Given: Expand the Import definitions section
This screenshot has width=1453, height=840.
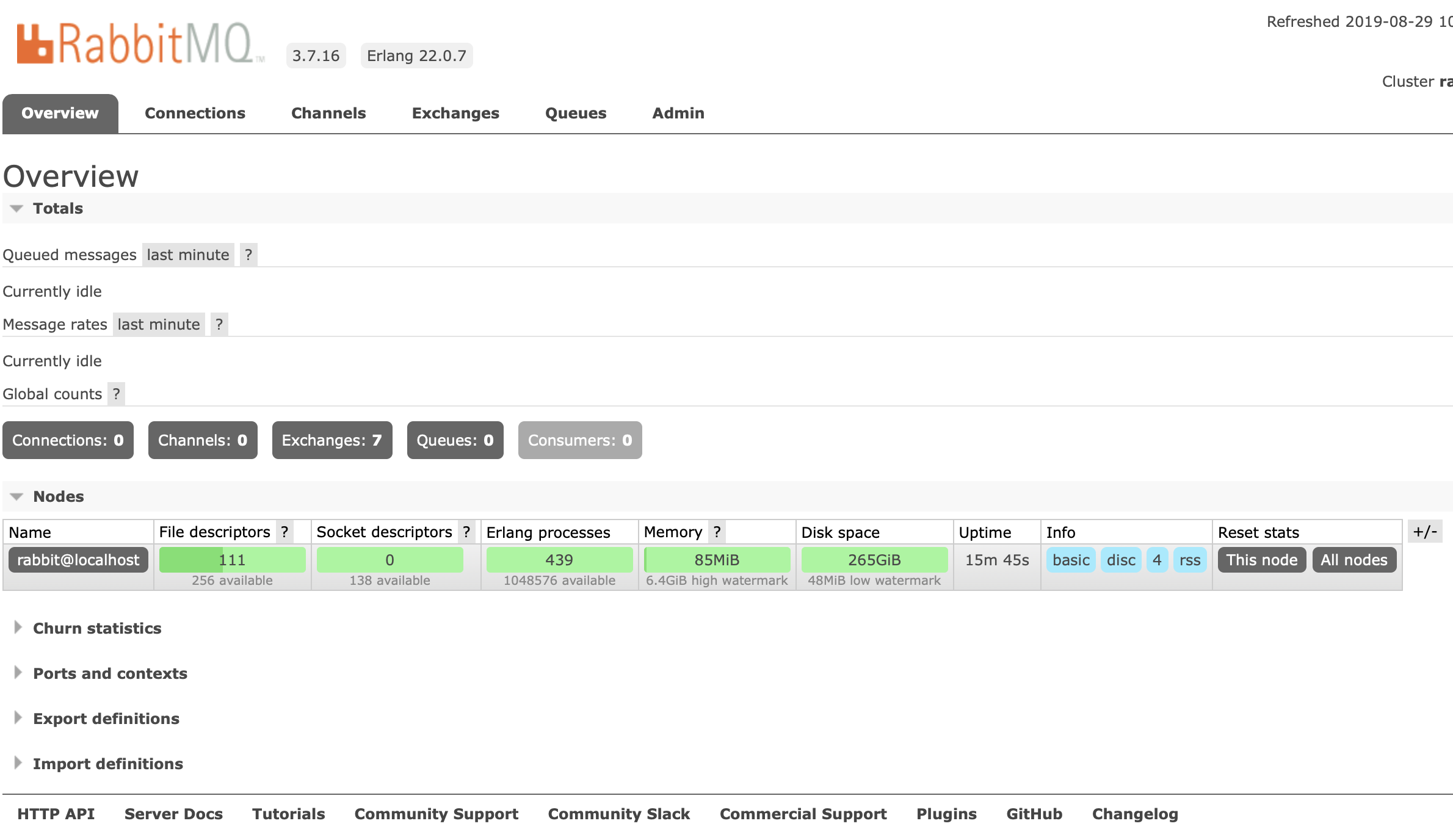Looking at the screenshot, I should (108, 764).
